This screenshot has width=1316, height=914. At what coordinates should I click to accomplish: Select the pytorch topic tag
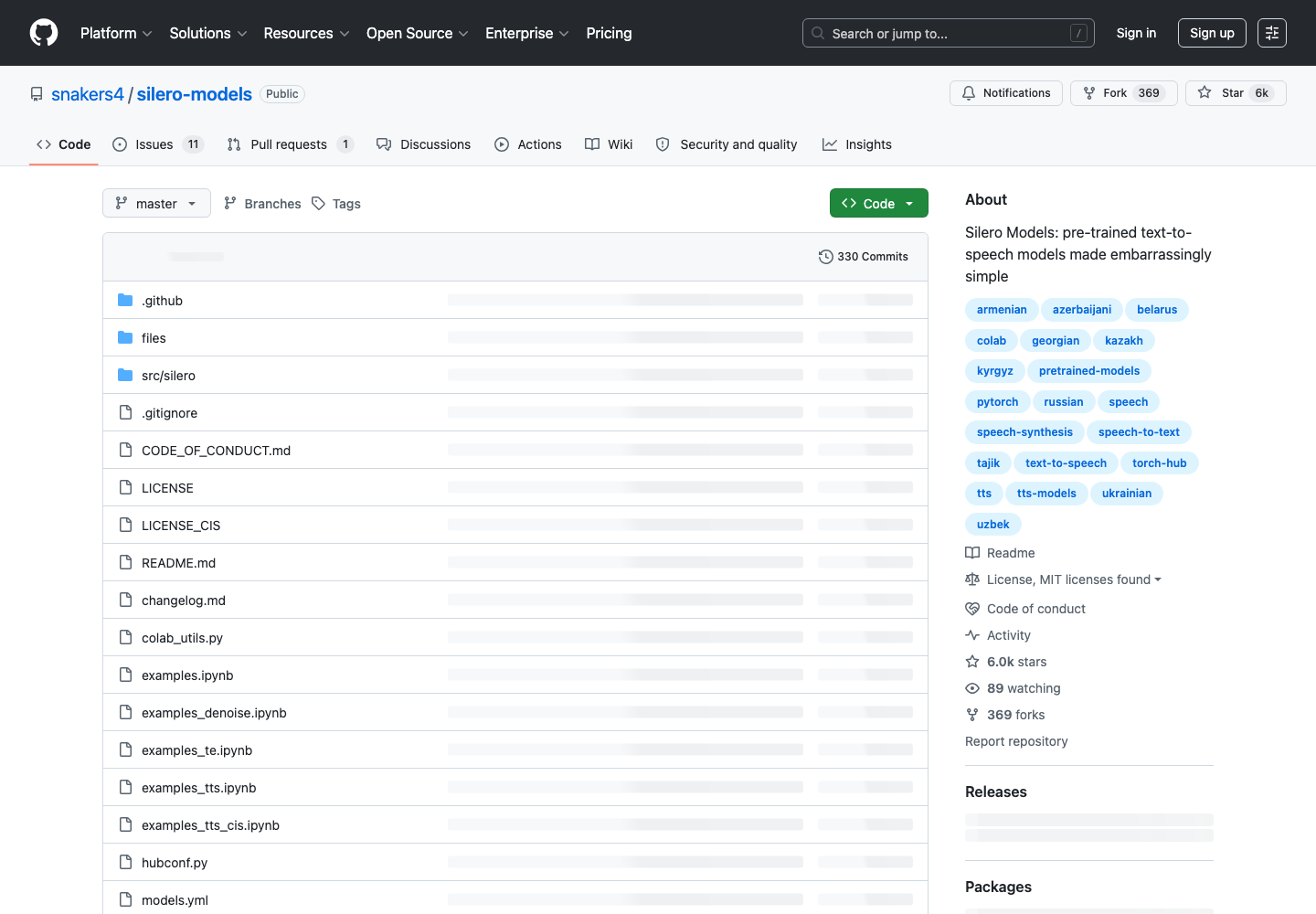[x=997, y=402]
